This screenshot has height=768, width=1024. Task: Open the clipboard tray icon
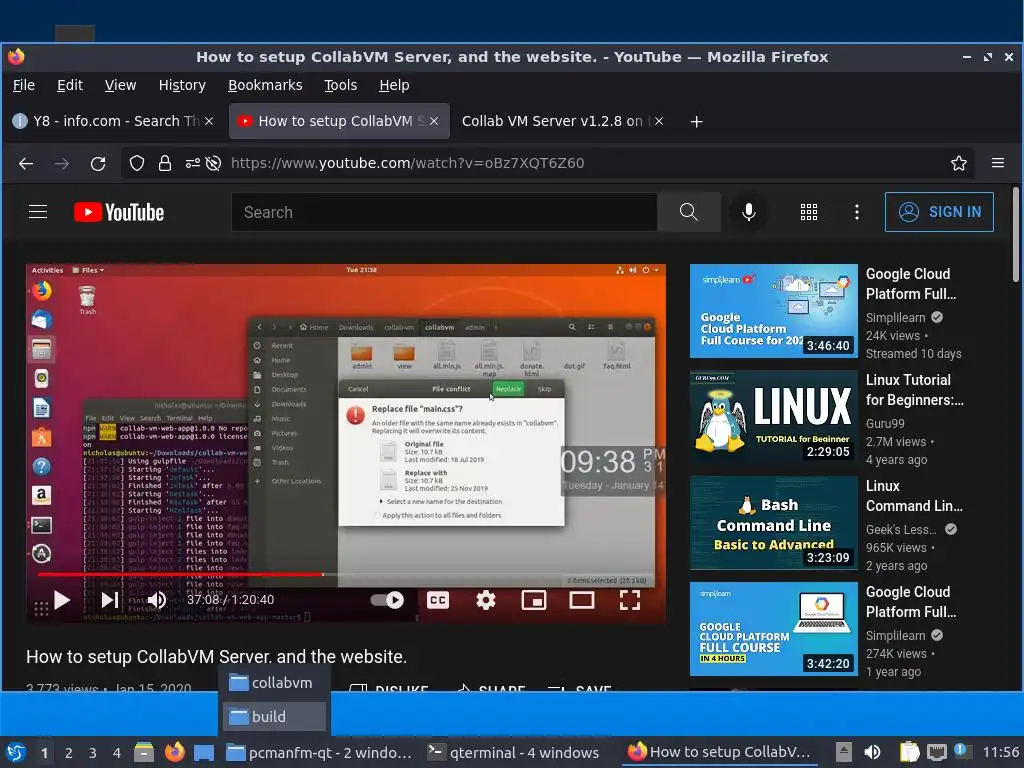point(909,752)
